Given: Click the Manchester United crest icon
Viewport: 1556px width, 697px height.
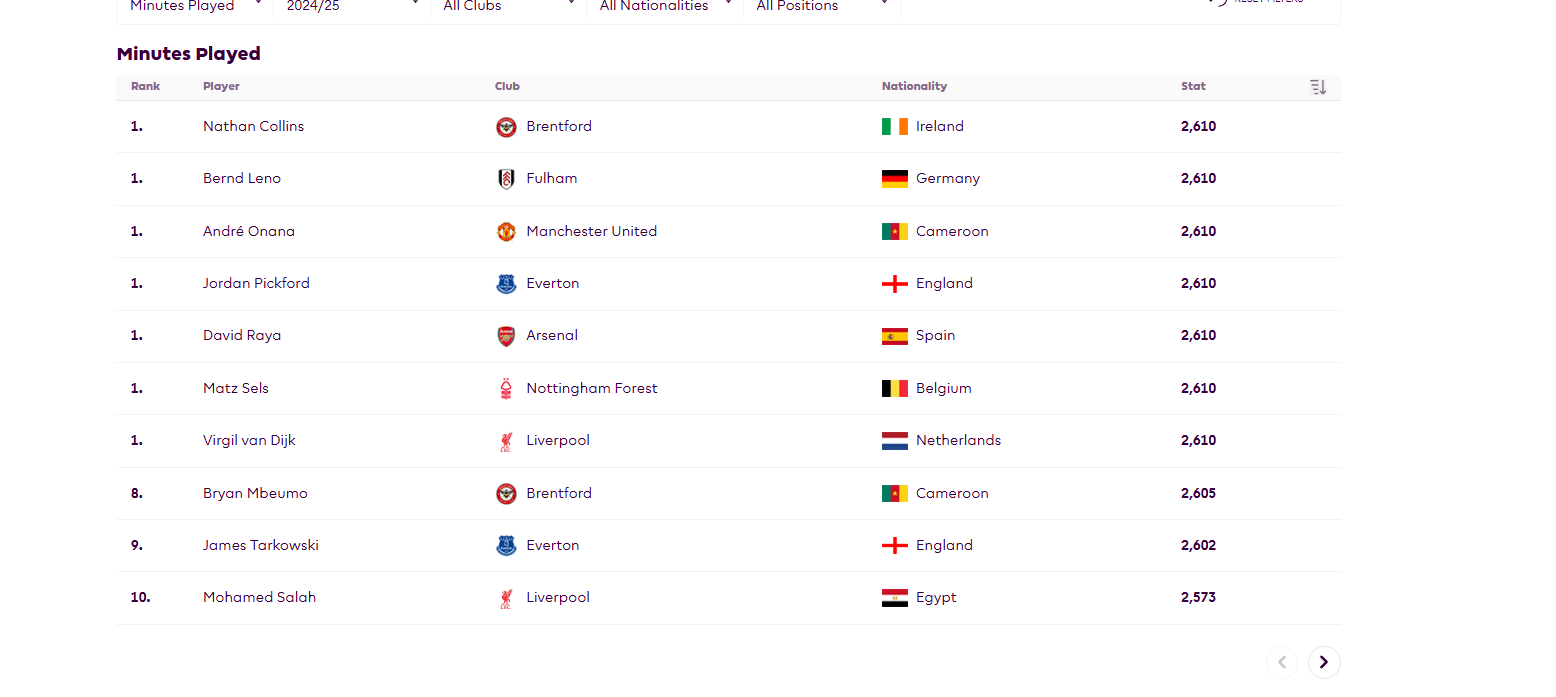Looking at the screenshot, I should 506,232.
